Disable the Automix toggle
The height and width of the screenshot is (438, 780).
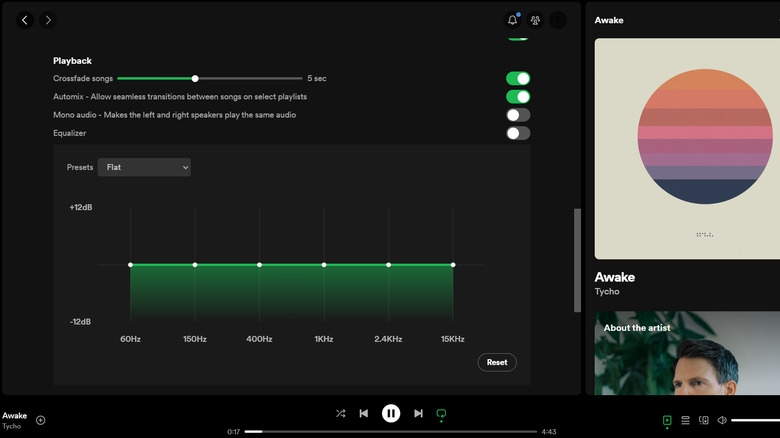(517, 97)
